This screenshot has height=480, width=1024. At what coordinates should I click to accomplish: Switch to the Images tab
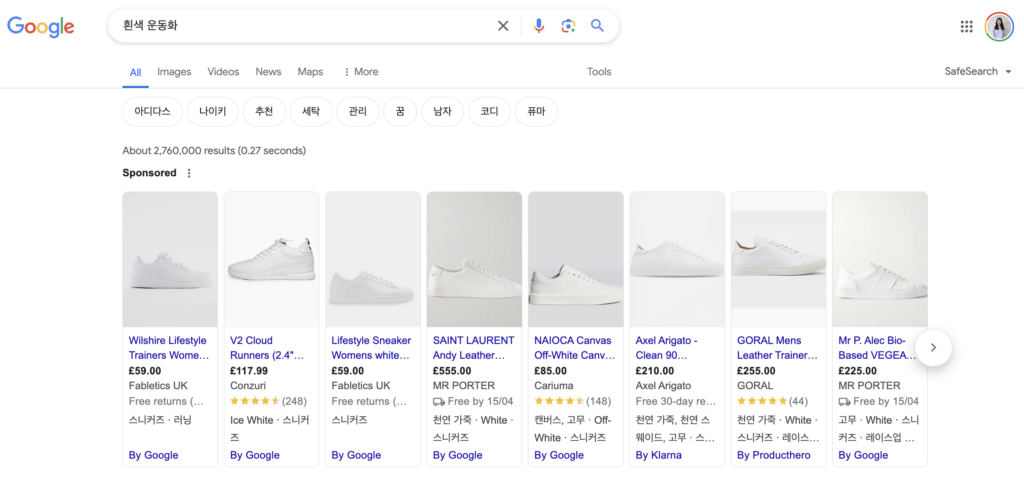[174, 72]
